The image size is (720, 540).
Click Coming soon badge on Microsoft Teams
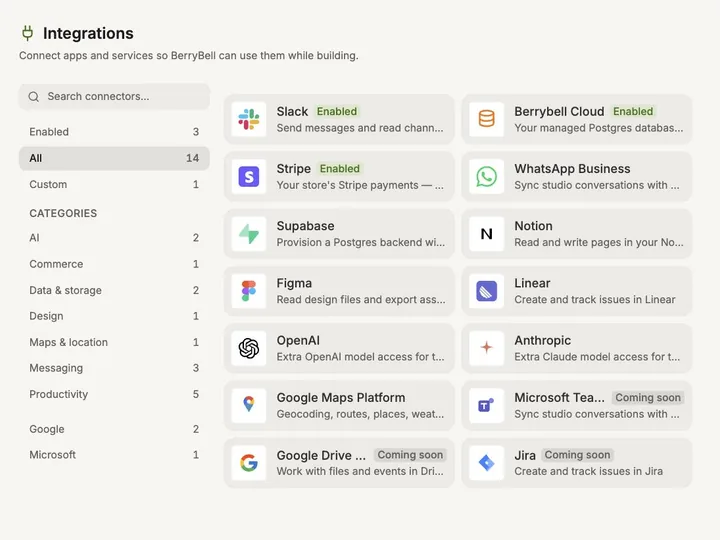point(648,398)
